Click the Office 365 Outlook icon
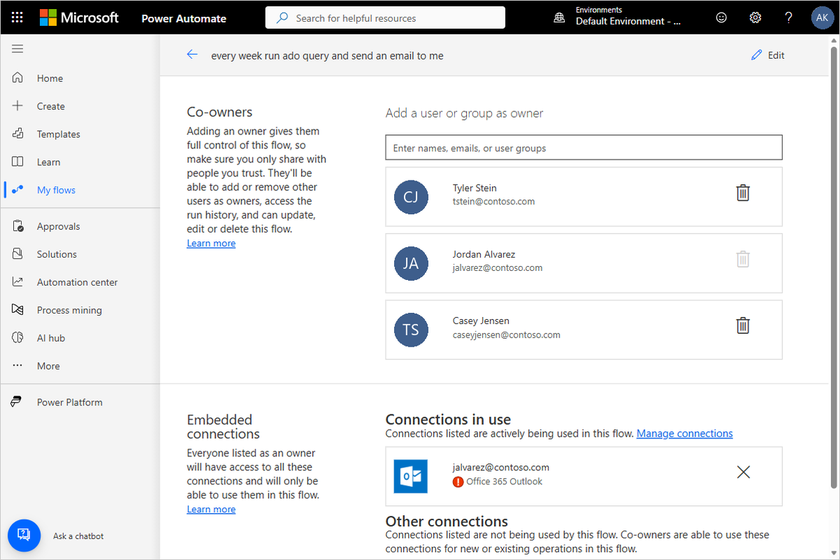Image resolution: width=840 pixels, height=560 pixels. 410,476
